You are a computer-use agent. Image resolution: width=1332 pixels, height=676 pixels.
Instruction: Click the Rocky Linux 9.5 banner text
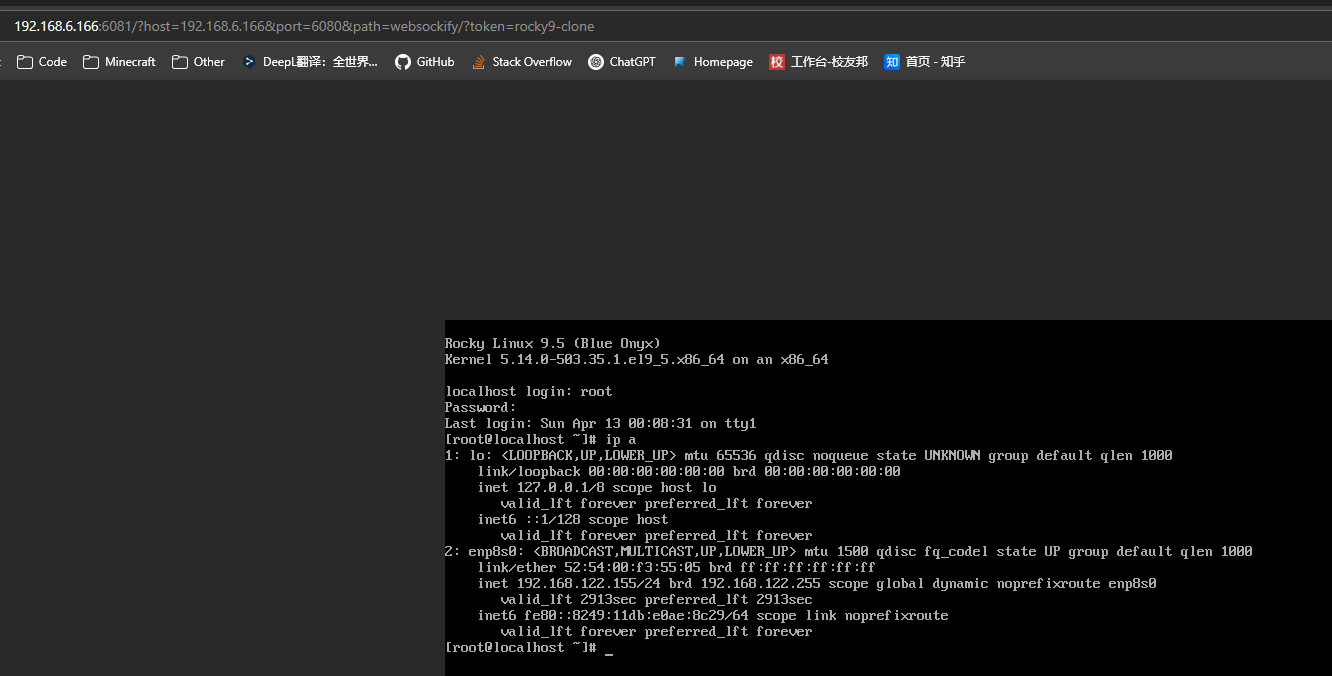[x=552, y=343]
